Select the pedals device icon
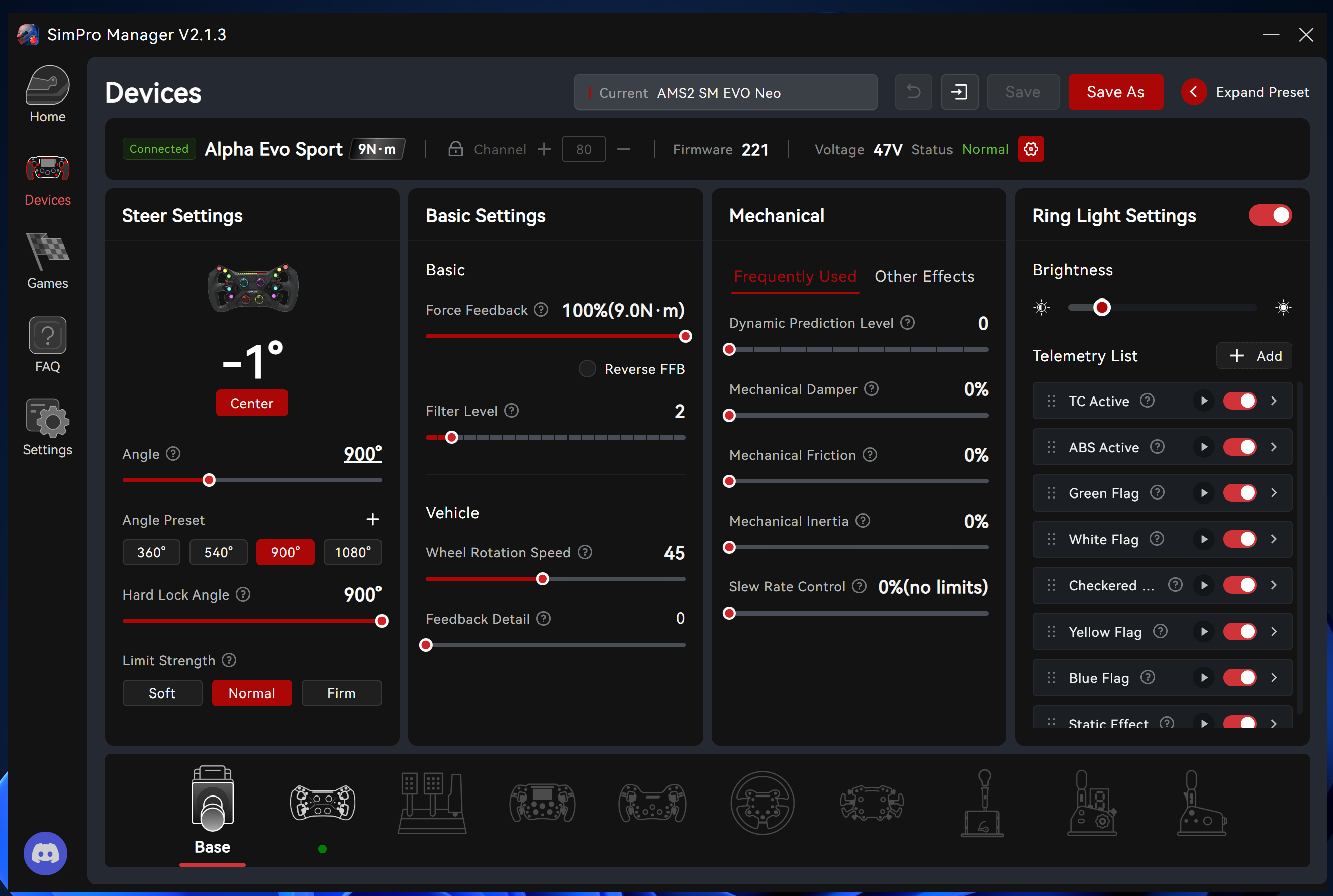The width and height of the screenshot is (1333, 896). [x=432, y=803]
